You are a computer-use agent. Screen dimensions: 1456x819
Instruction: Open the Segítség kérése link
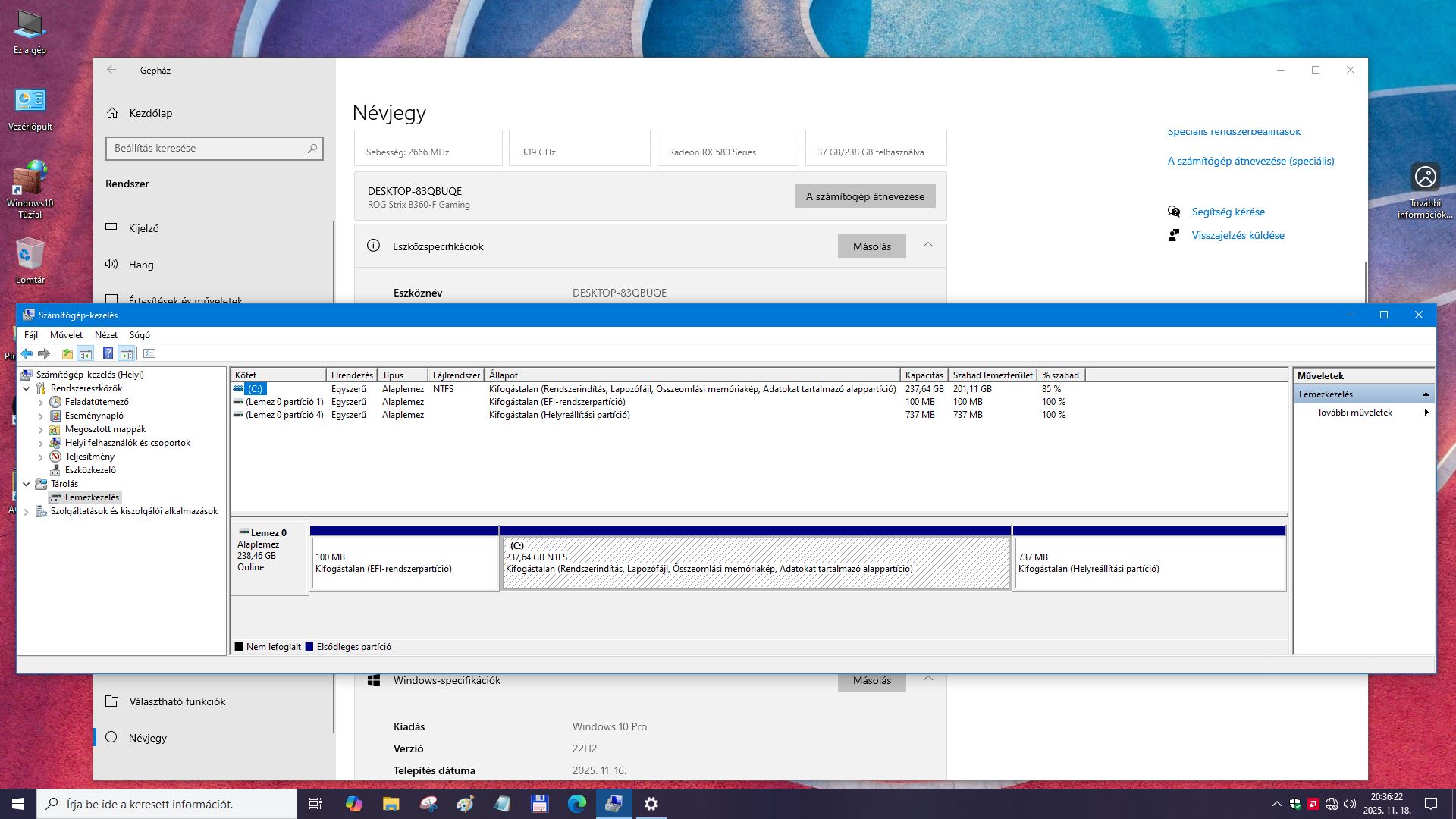pos(1228,212)
